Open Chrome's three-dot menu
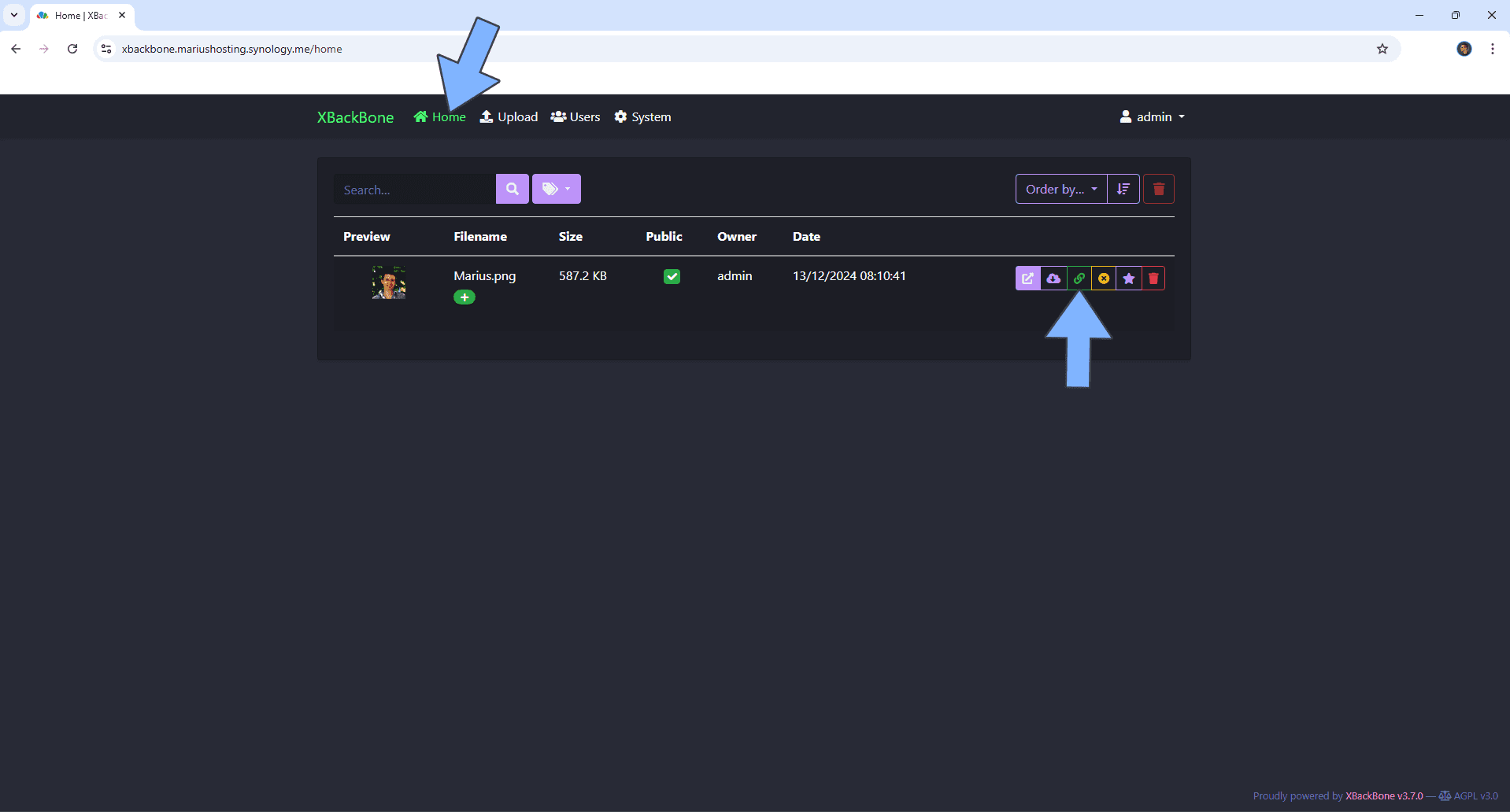This screenshot has width=1510, height=812. tap(1493, 49)
